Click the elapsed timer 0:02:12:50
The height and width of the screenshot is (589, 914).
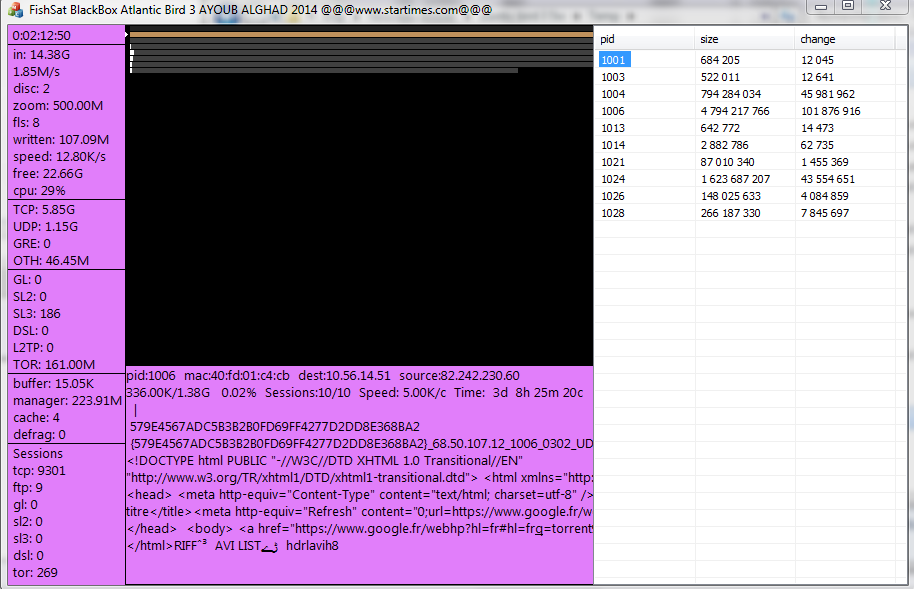click(x=42, y=35)
